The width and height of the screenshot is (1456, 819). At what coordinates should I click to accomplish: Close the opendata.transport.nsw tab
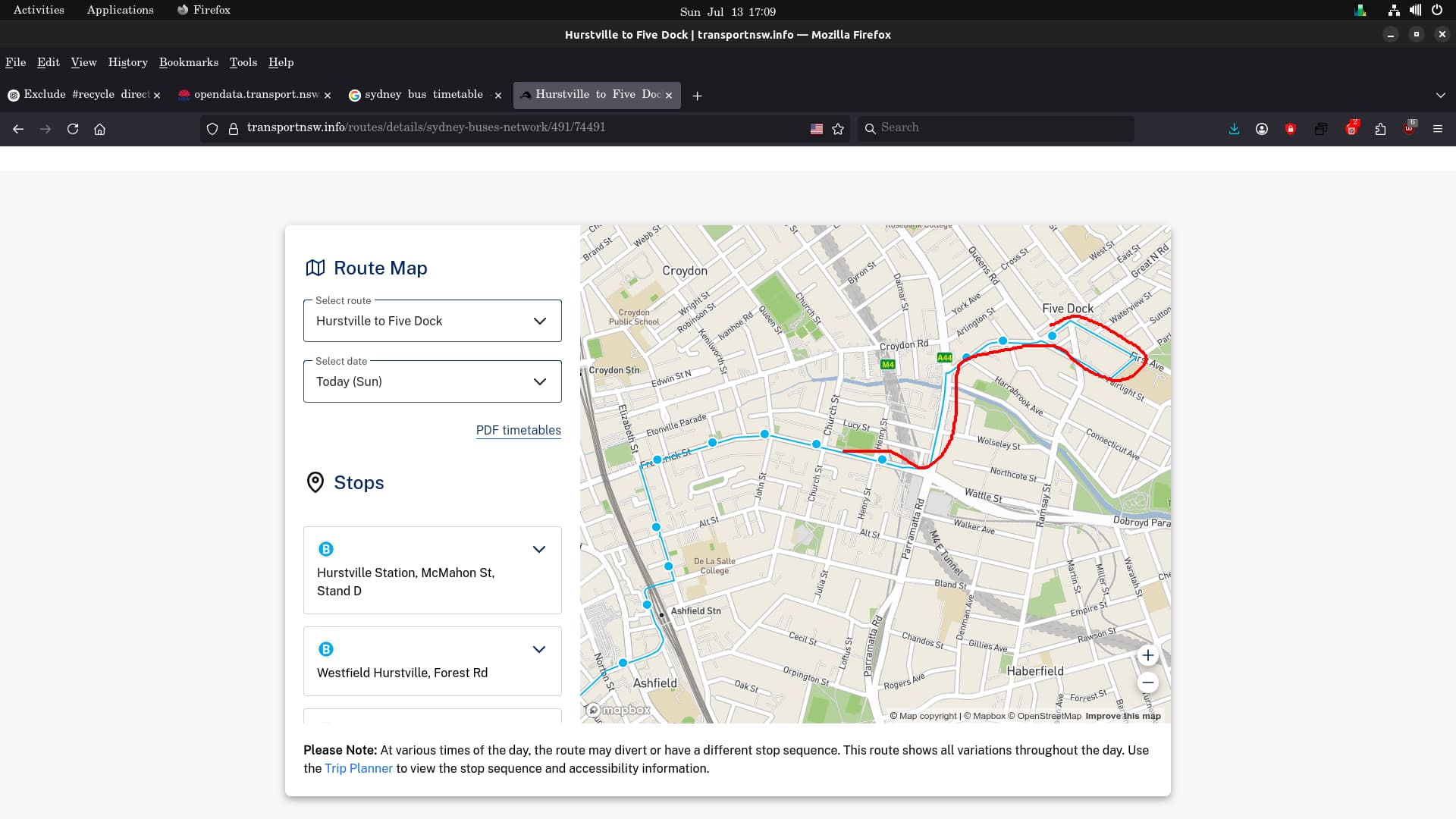[328, 96]
